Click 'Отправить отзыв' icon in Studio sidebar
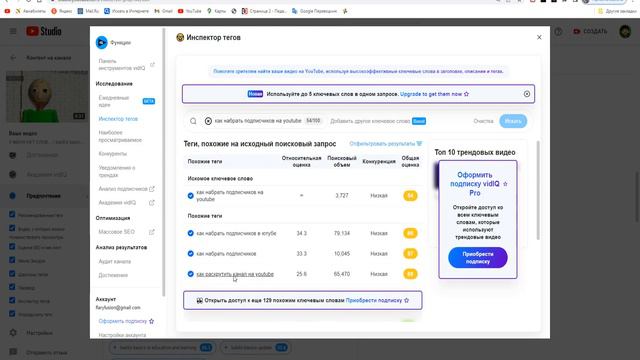This screenshot has height=360, width=640. tap(13, 351)
